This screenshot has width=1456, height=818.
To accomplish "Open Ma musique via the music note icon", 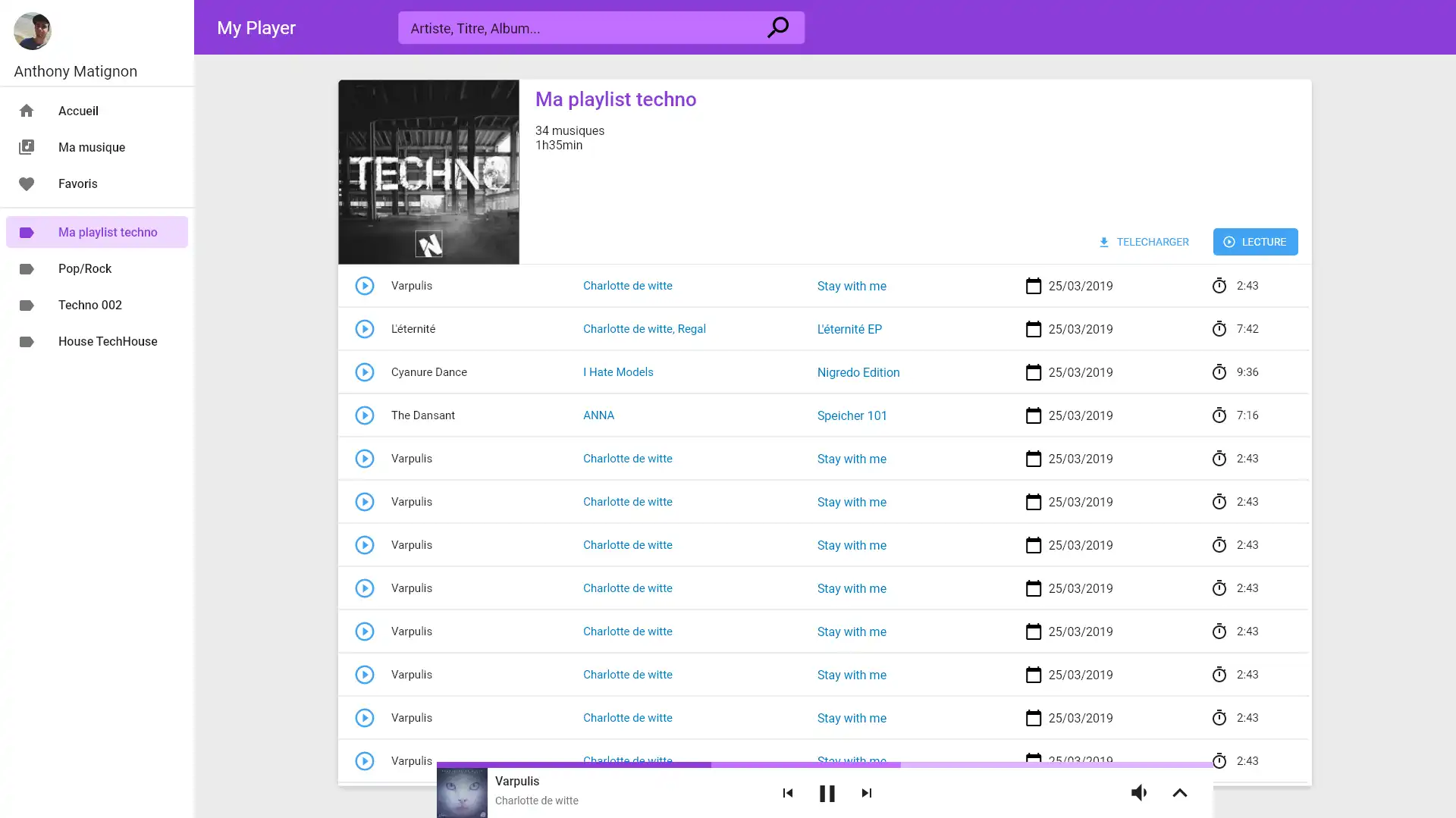I will pos(27,147).
